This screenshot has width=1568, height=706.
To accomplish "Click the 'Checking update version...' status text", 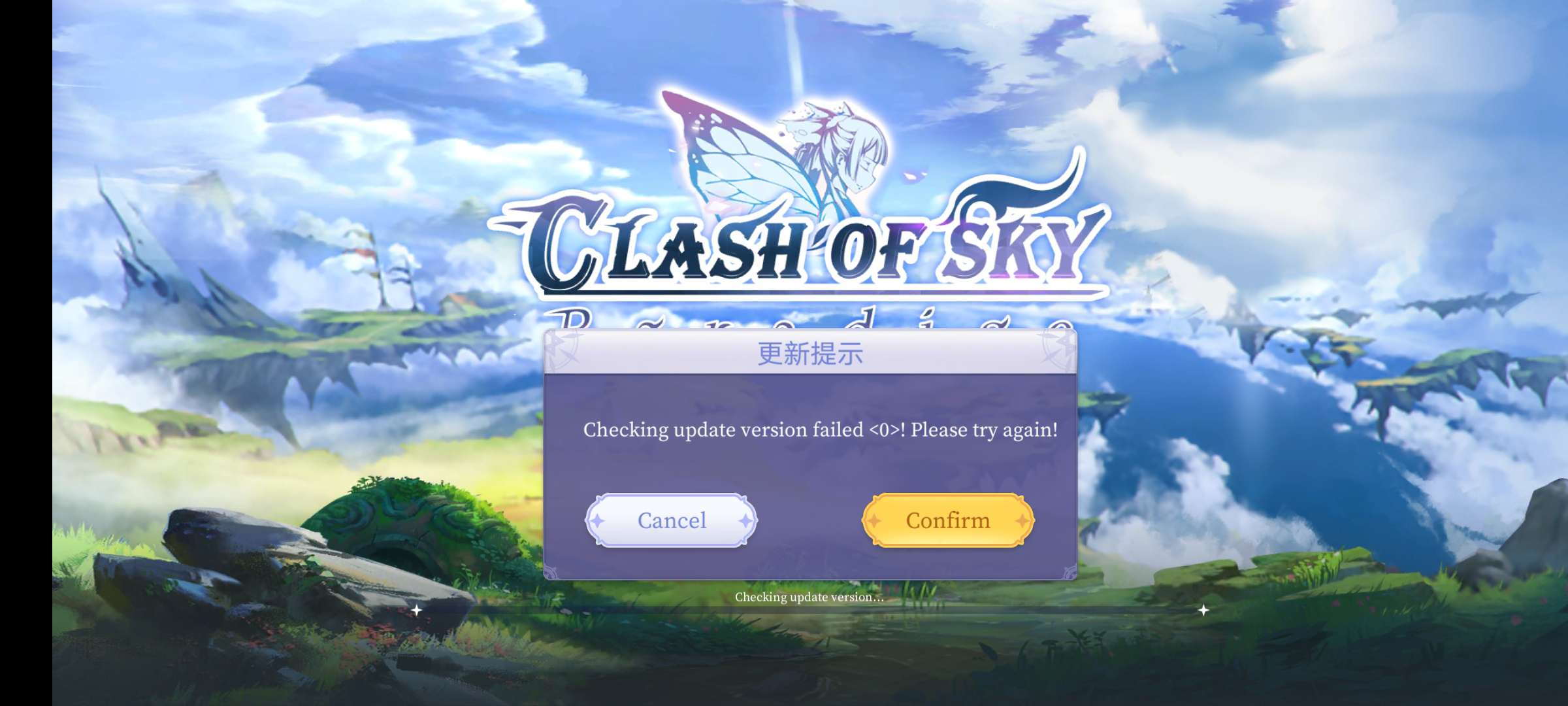I will click(809, 597).
